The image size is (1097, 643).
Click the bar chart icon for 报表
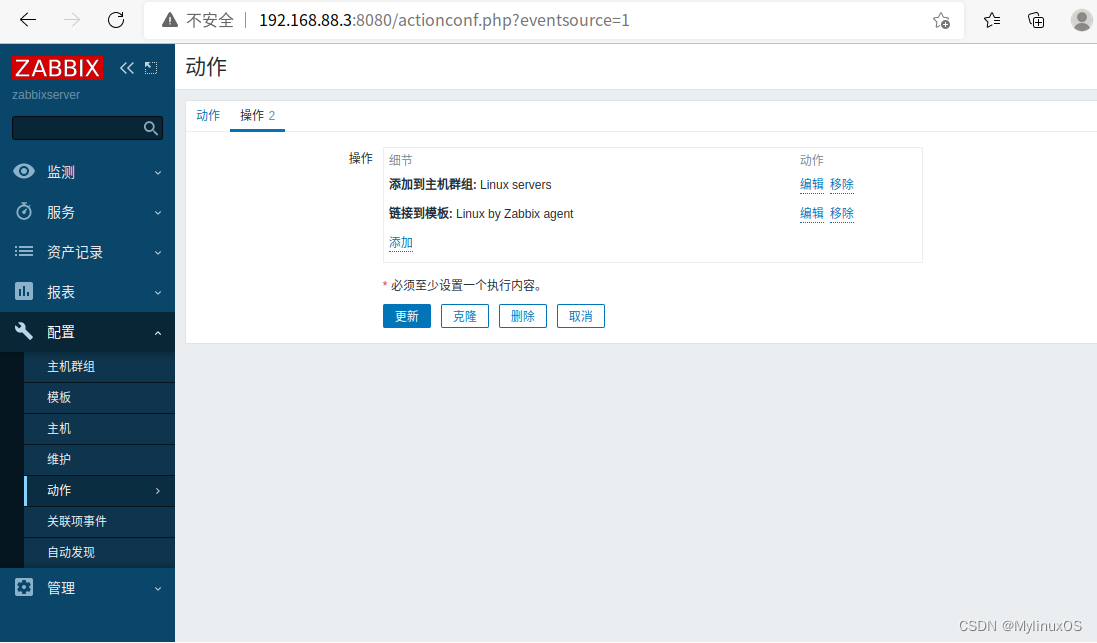(24, 291)
